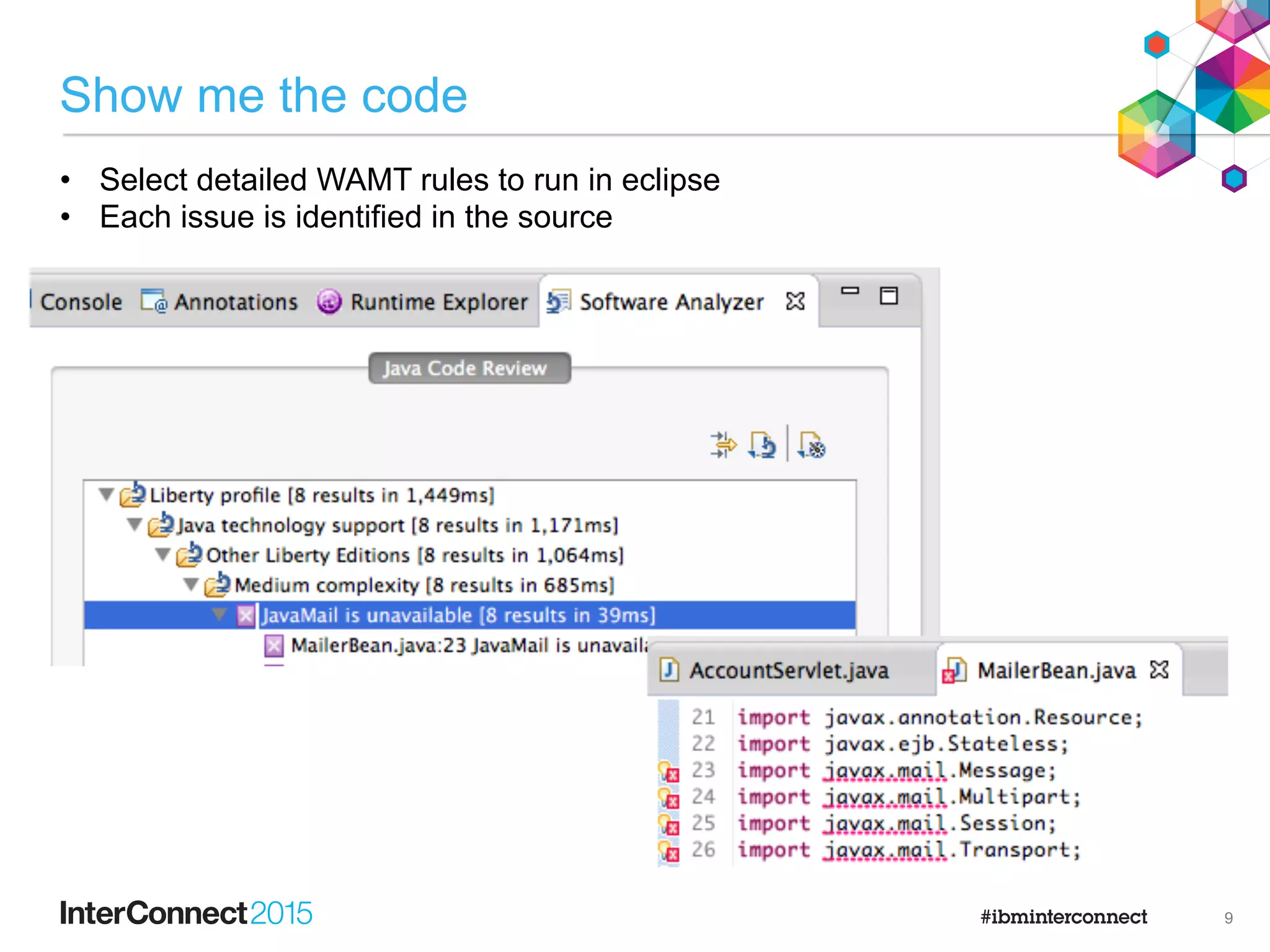This screenshot has height=952, width=1270.
Task: Click the javax.mail.Session import line
Action: (896, 824)
